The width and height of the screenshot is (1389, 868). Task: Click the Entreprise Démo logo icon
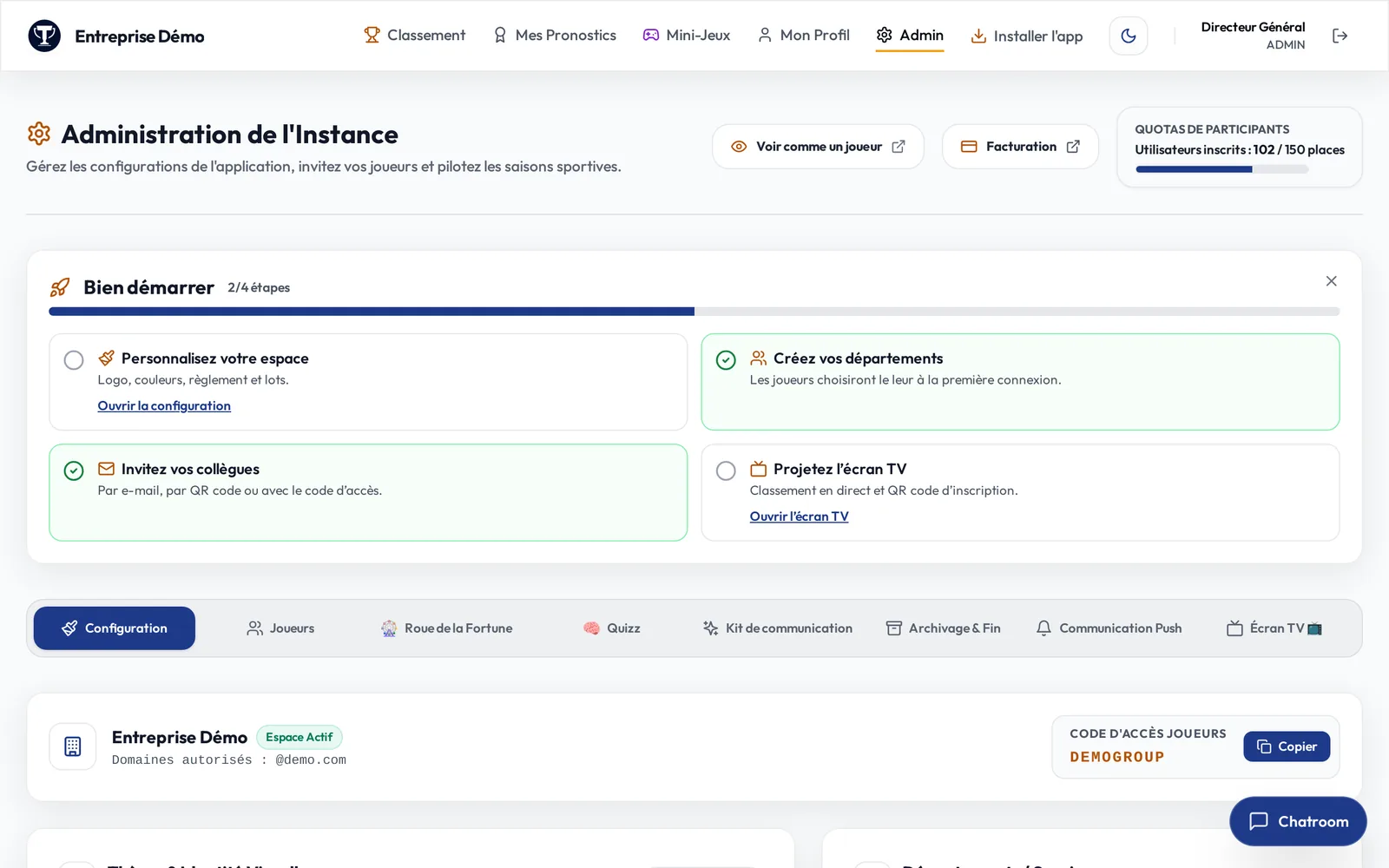(44, 36)
